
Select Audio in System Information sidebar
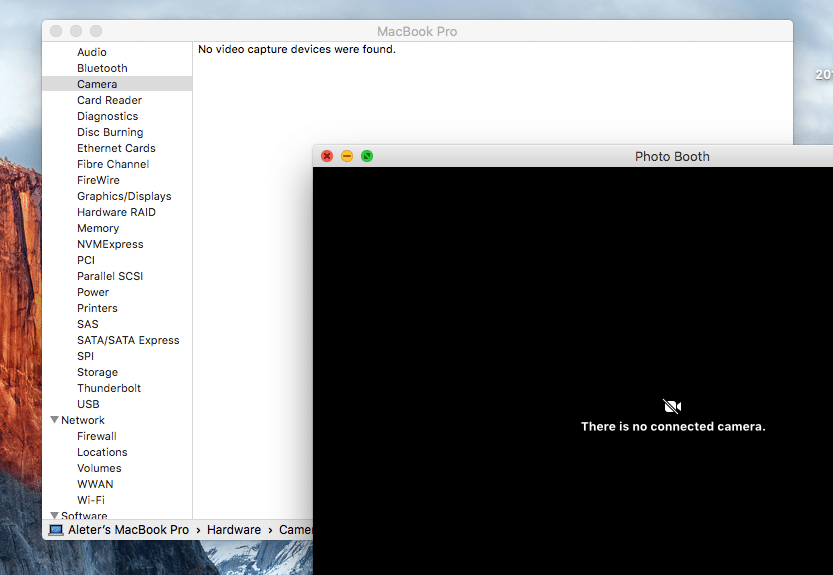[91, 52]
